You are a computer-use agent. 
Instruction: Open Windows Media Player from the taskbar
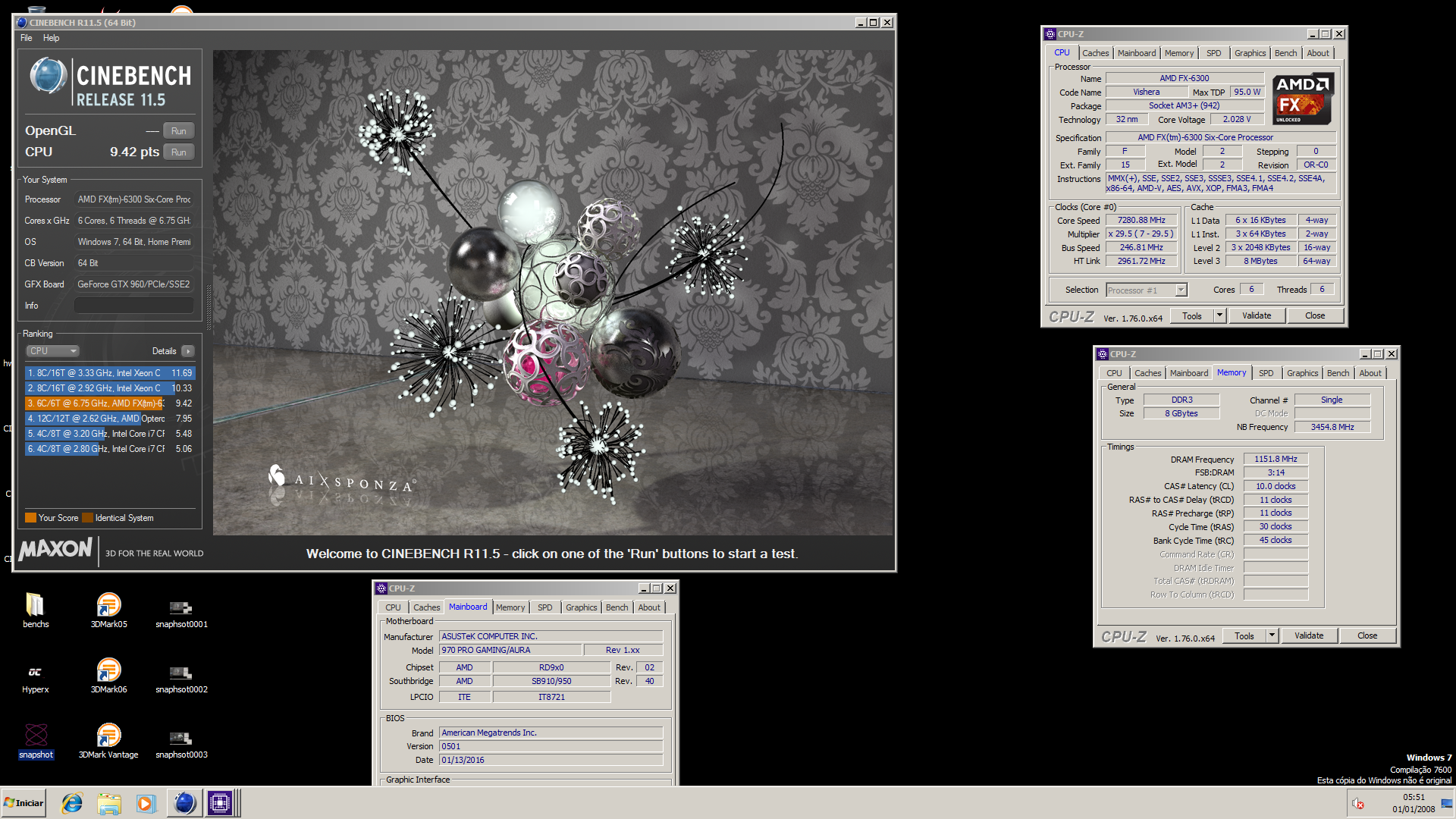pos(146,803)
